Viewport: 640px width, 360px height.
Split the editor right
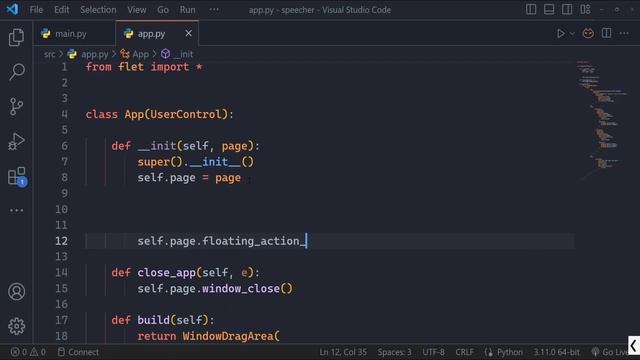point(607,33)
